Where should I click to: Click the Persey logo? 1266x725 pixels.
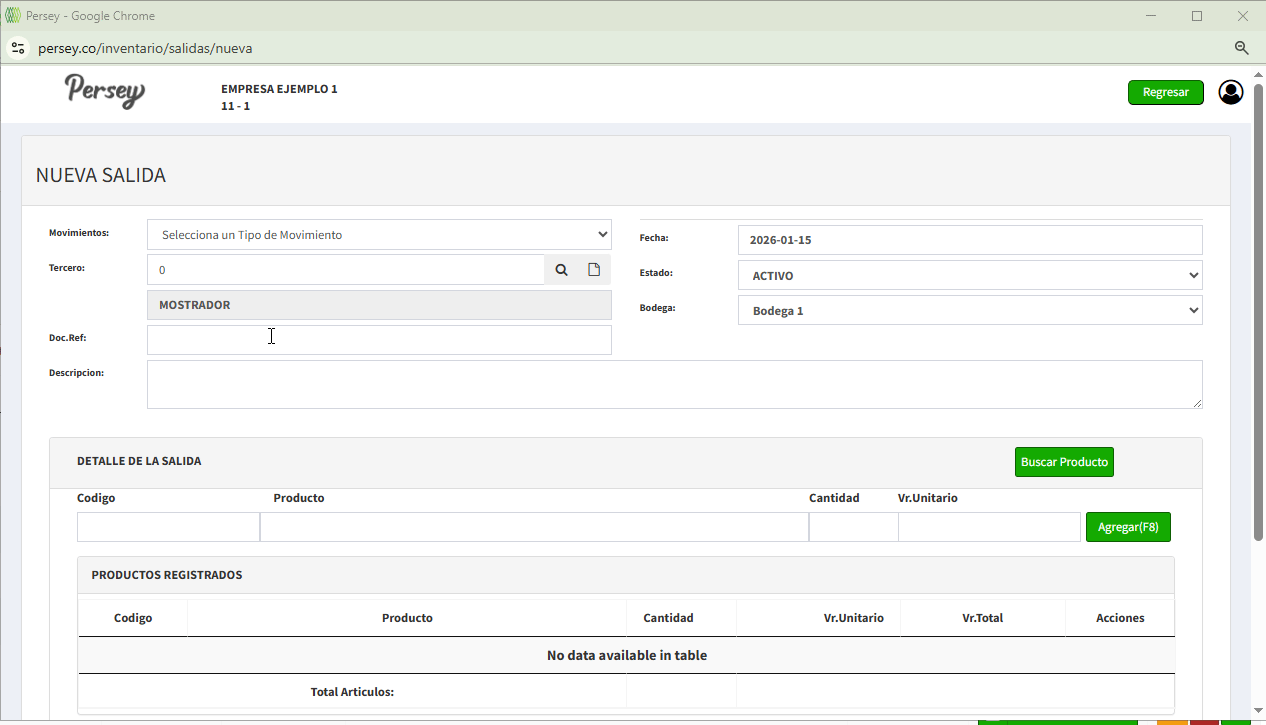105,91
